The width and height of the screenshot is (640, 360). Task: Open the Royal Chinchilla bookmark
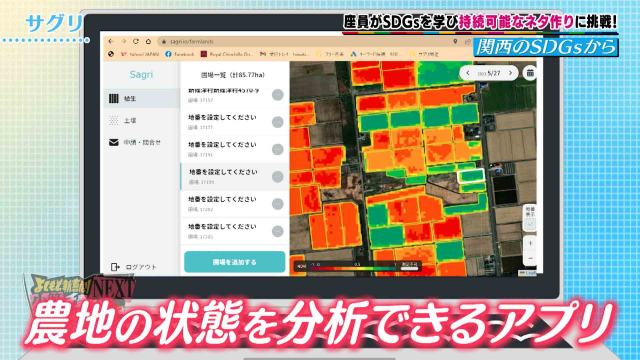point(227,54)
